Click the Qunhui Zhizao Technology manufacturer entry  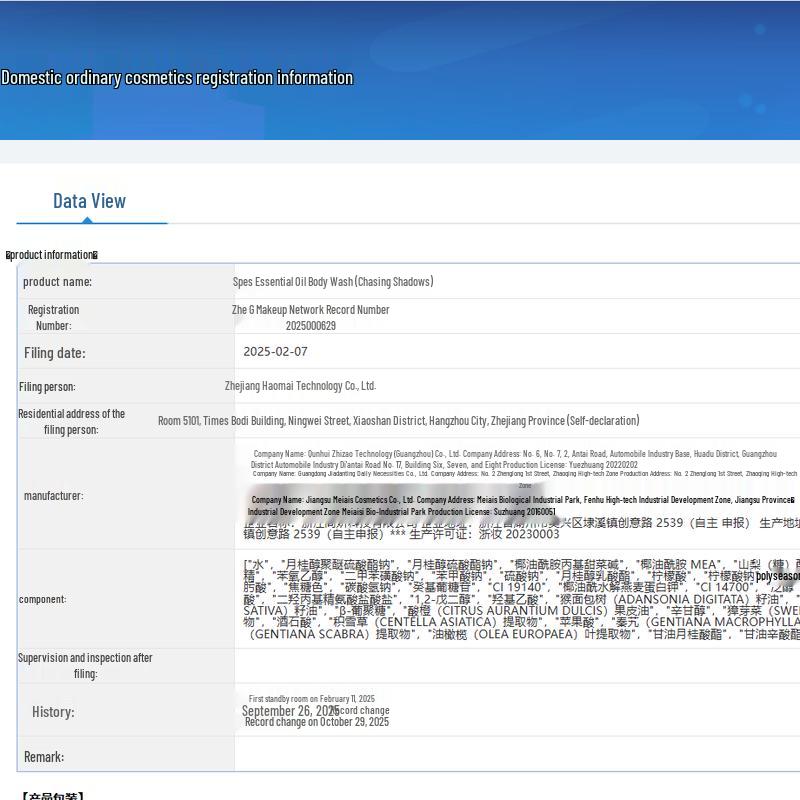[513, 459]
